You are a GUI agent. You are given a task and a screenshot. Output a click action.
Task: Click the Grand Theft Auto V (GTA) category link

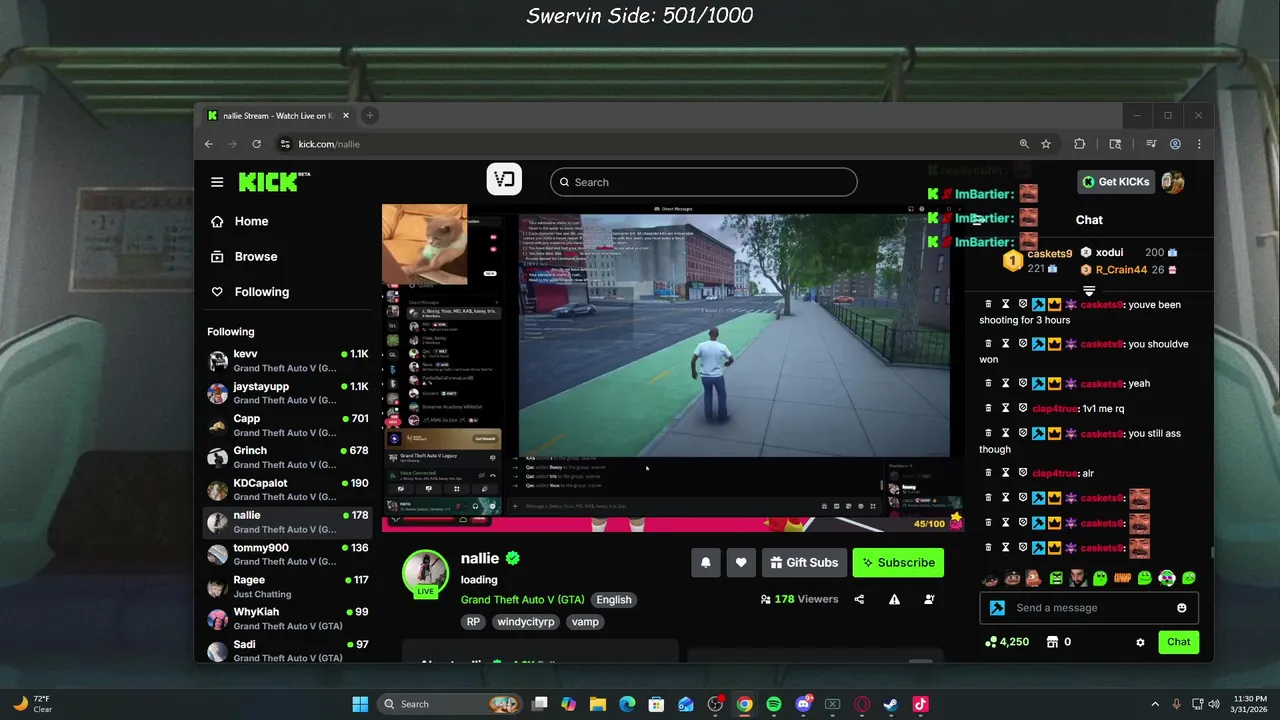coord(522,600)
